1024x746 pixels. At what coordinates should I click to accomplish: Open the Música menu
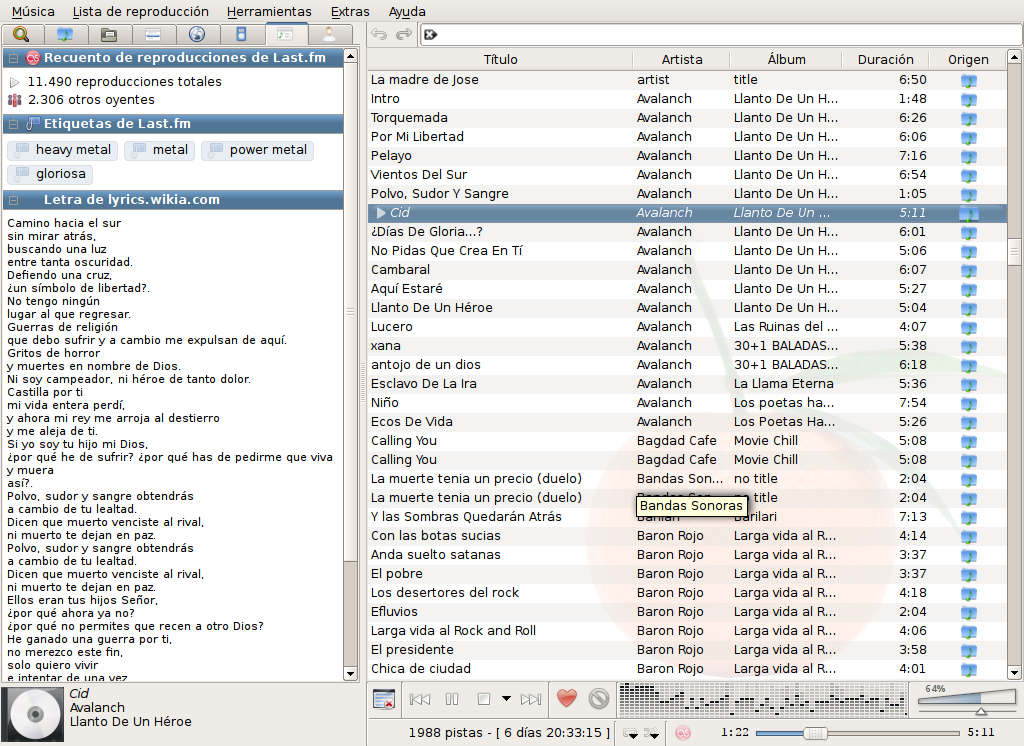(x=33, y=11)
